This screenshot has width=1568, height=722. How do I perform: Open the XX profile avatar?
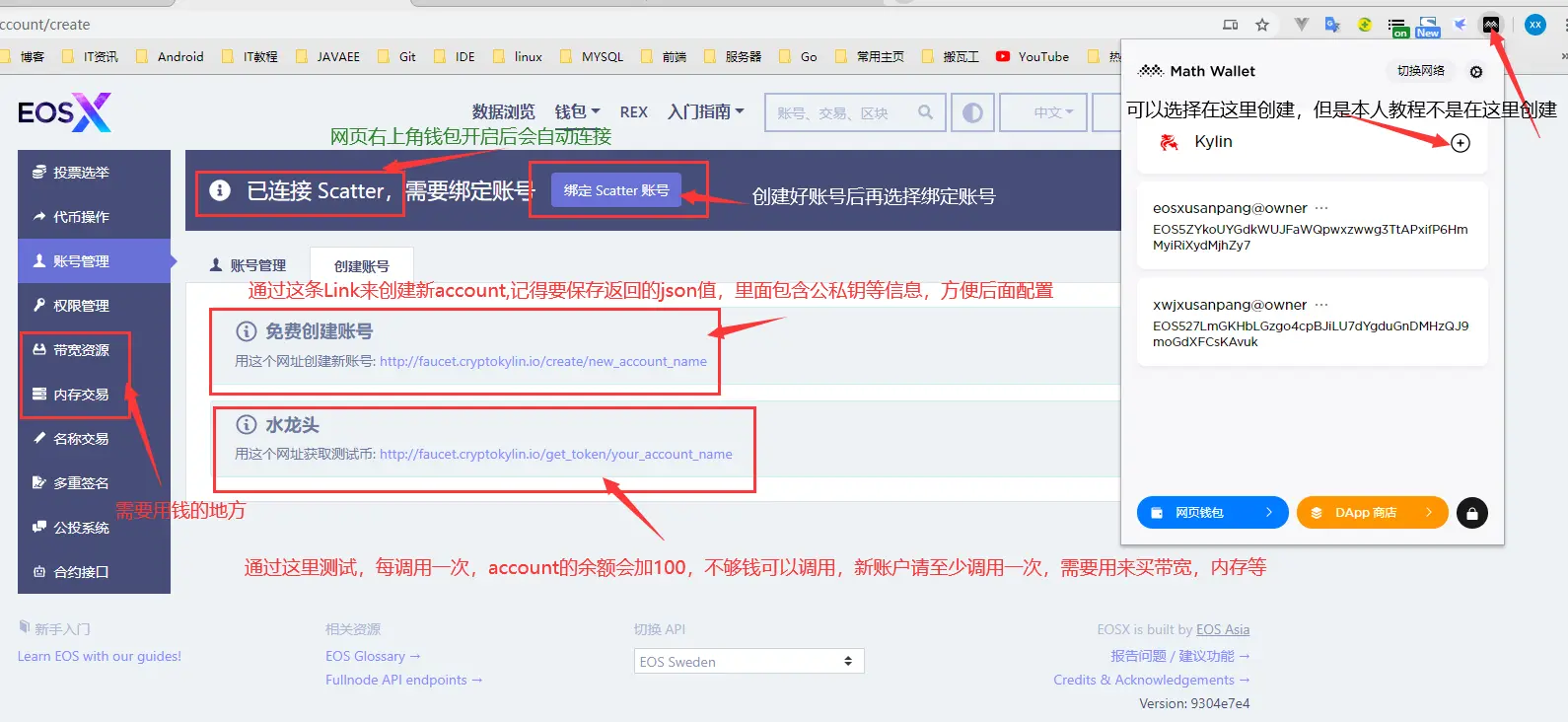(1535, 25)
